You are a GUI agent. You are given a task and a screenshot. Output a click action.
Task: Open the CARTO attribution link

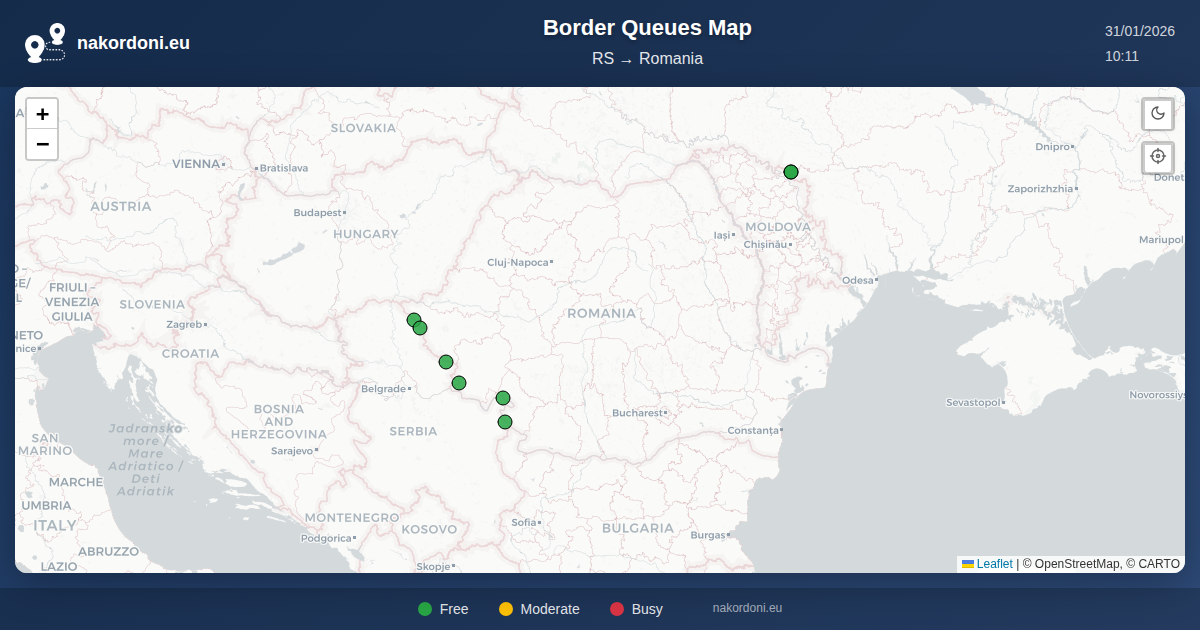pos(1159,564)
